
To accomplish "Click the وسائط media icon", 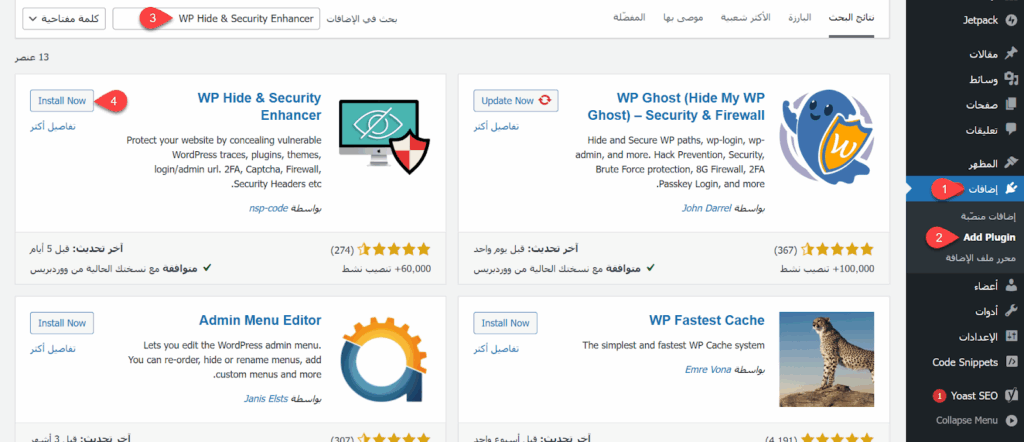I will [1011, 79].
